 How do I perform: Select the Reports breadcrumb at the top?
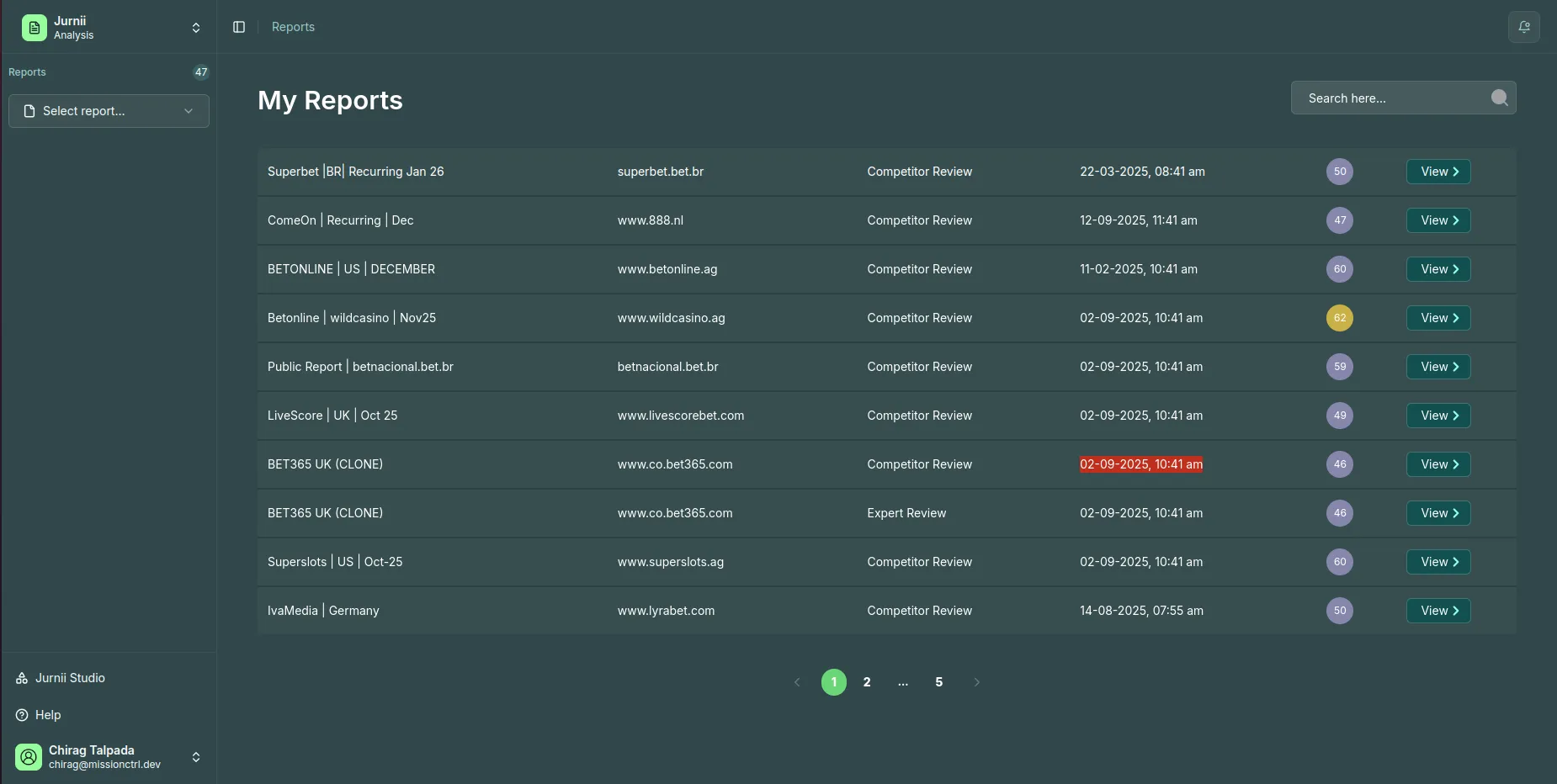tap(292, 27)
